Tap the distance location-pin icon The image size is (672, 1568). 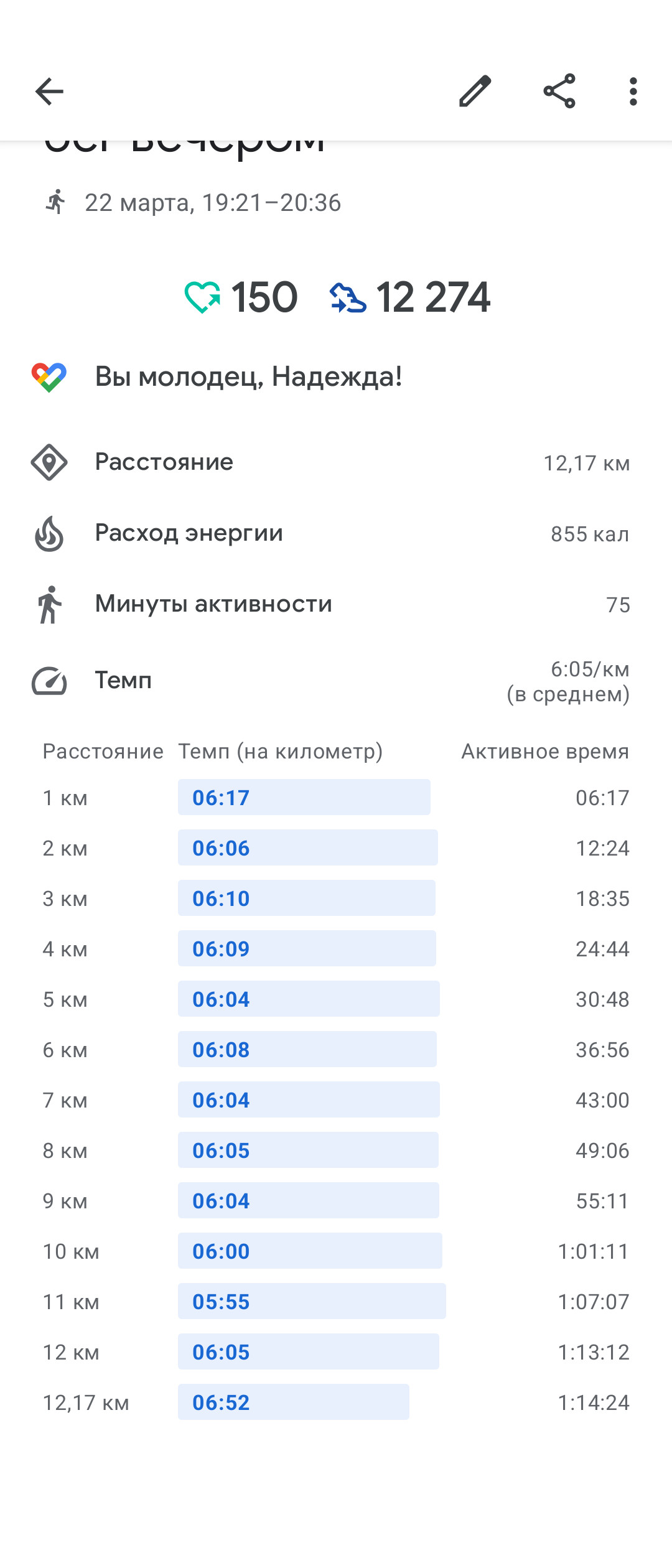point(49,462)
